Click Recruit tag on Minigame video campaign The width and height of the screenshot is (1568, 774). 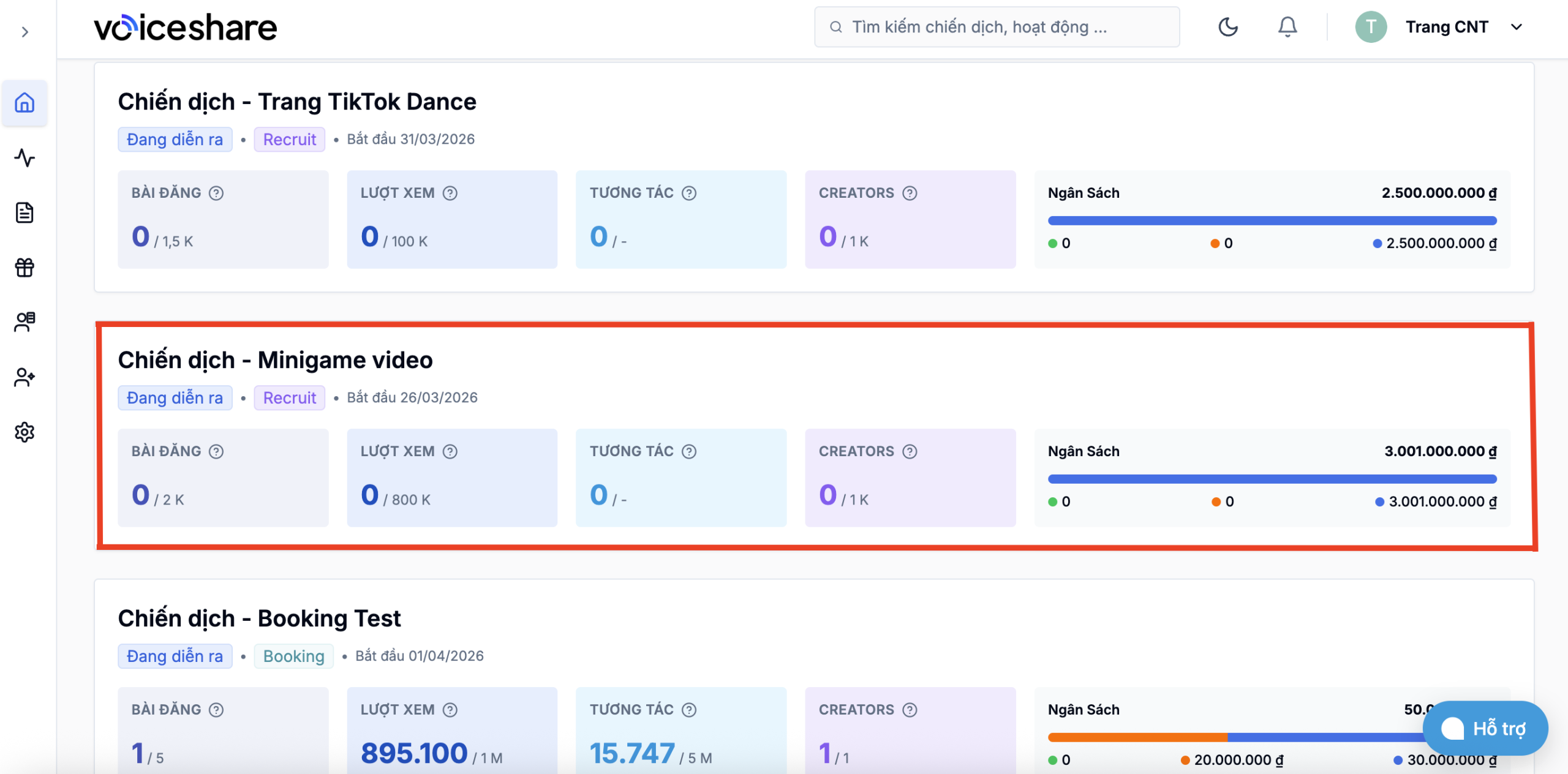pos(290,398)
